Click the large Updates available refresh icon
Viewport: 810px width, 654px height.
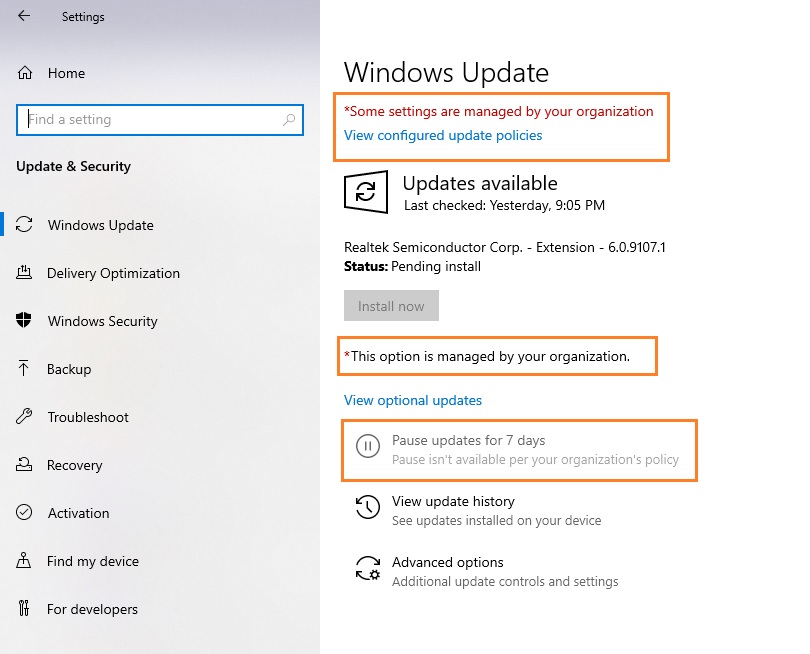click(366, 192)
